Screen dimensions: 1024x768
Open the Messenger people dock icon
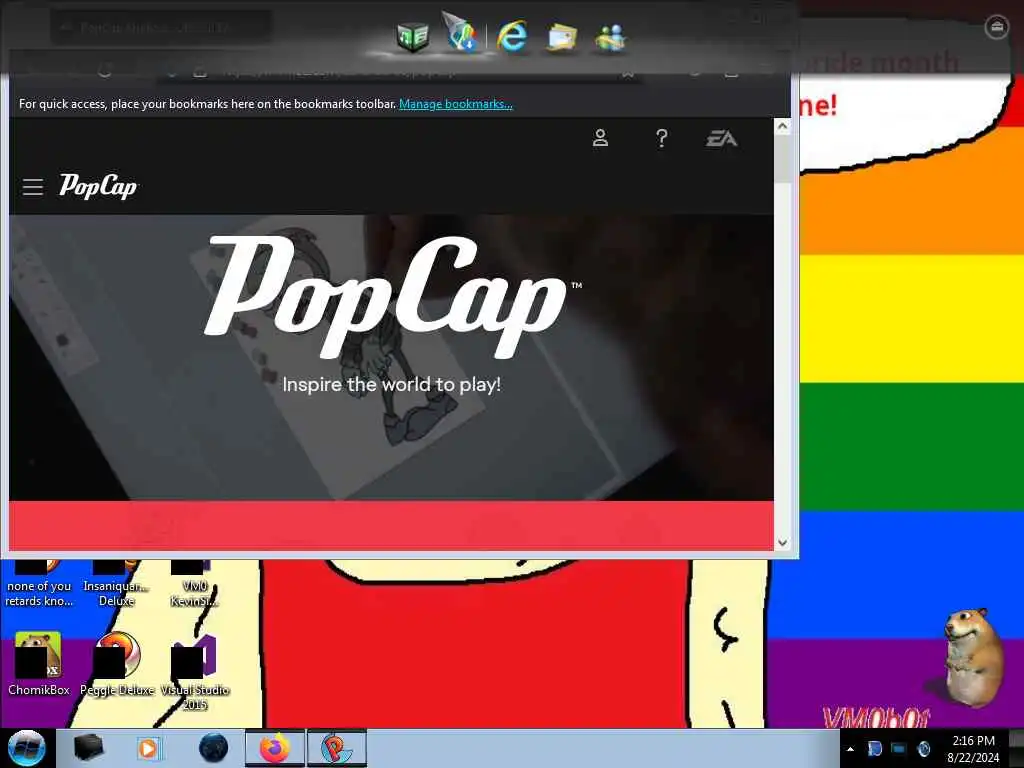coord(610,37)
